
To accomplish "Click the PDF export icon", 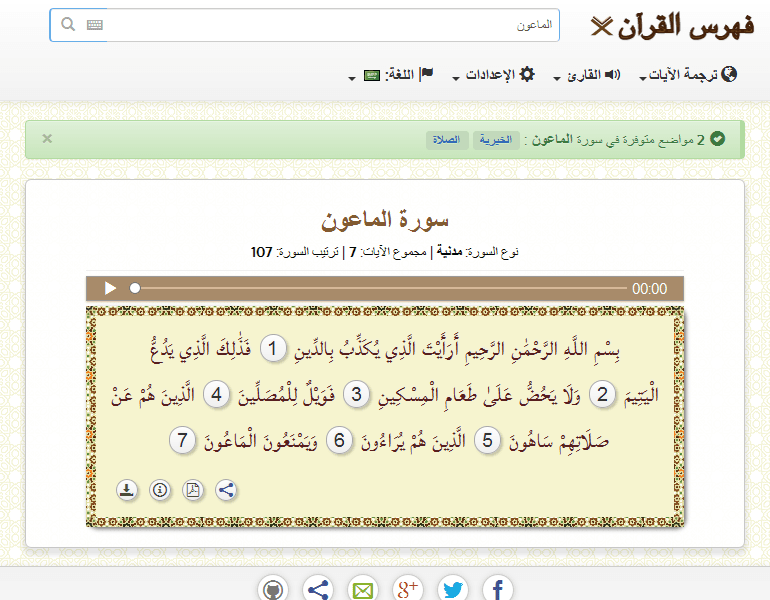I will pos(193,490).
